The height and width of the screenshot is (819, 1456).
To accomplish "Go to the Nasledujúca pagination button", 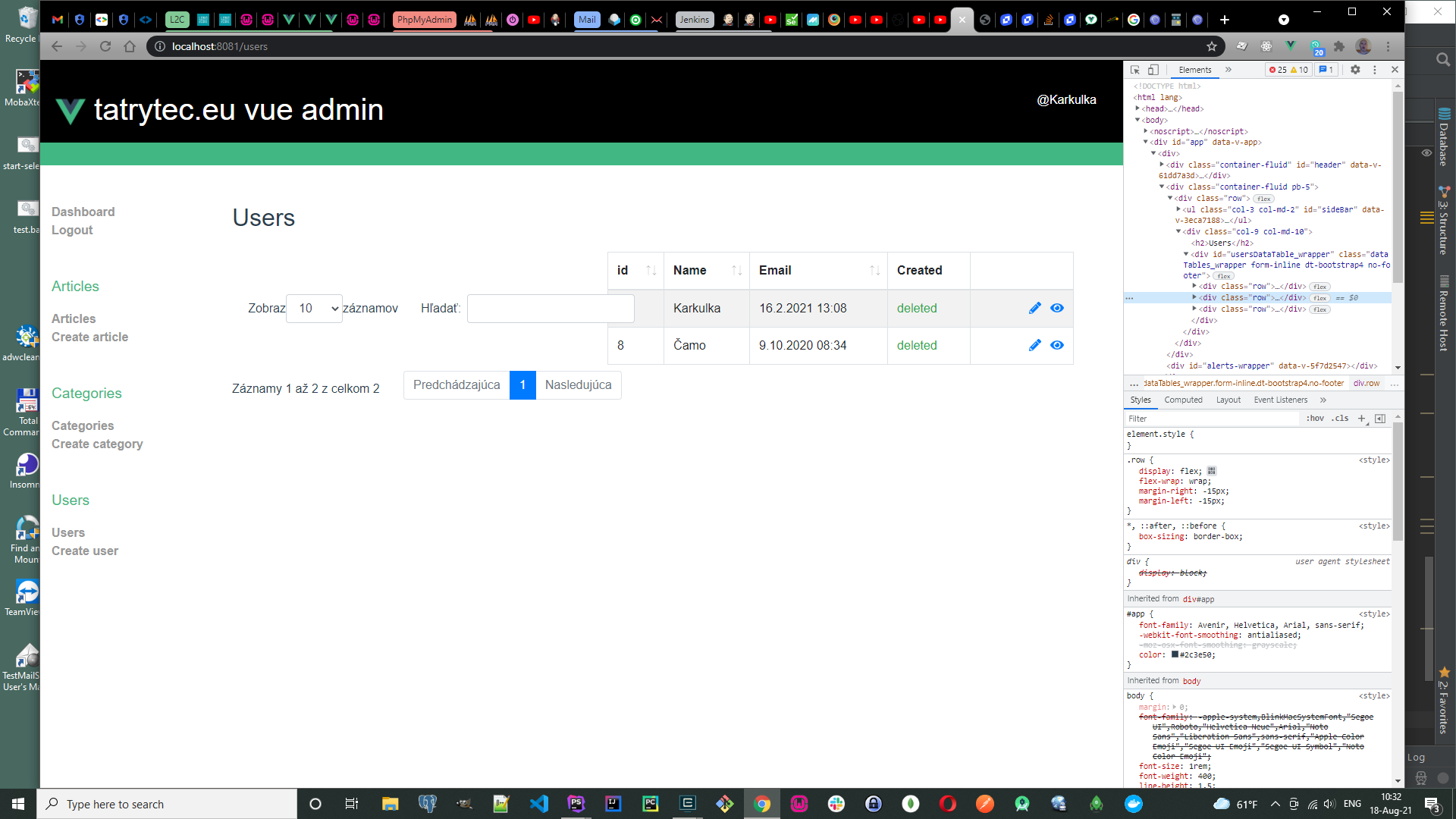I will pos(579,384).
